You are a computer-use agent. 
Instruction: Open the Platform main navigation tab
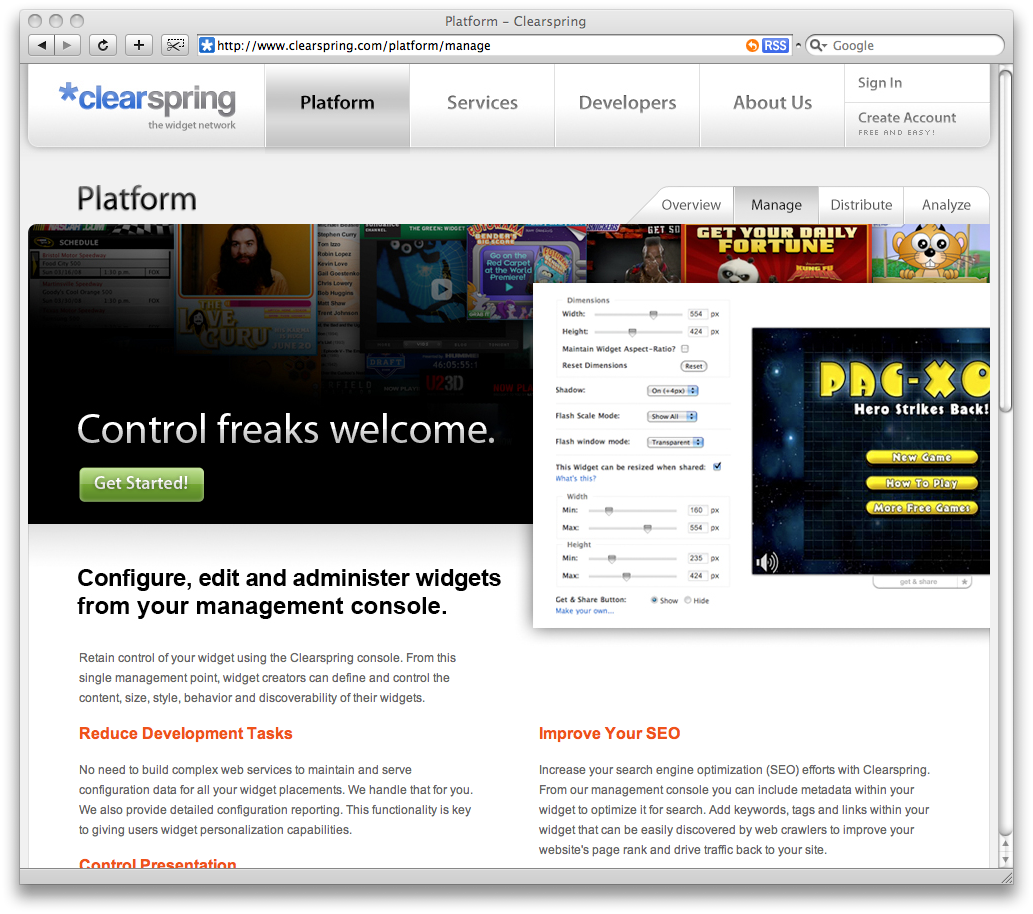[337, 103]
